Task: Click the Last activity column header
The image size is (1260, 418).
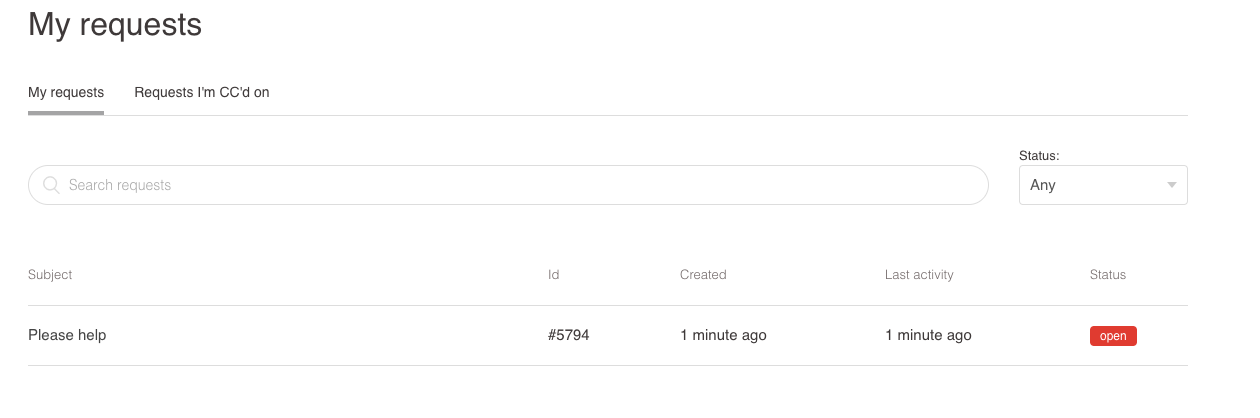Action: pos(919,274)
